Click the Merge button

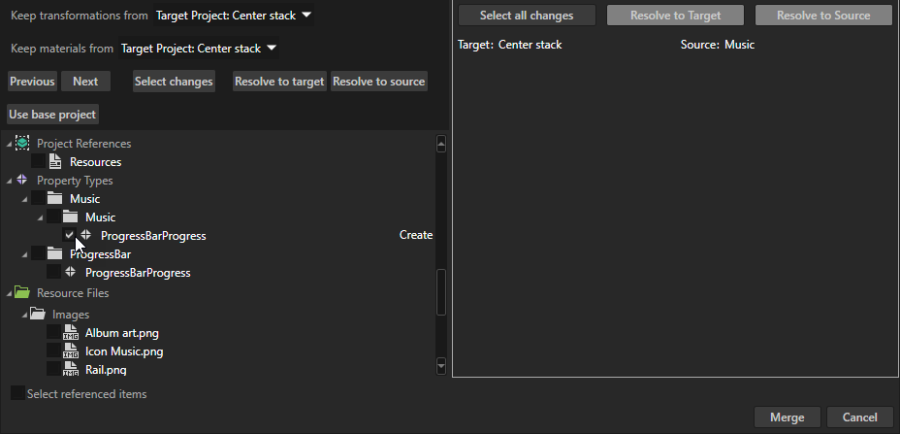(787, 417)
